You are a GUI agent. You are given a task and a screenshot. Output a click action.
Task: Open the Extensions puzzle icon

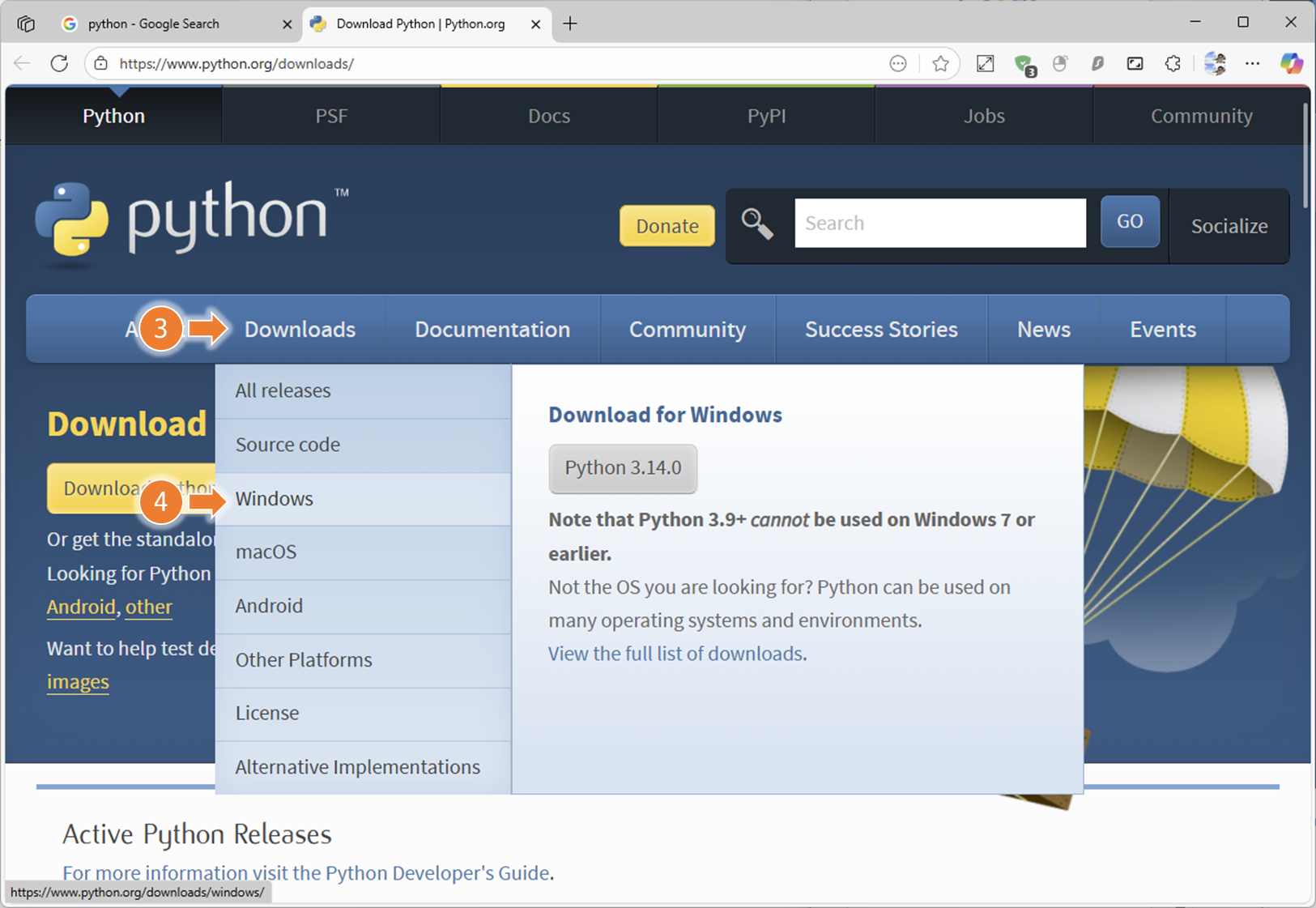1173,63
